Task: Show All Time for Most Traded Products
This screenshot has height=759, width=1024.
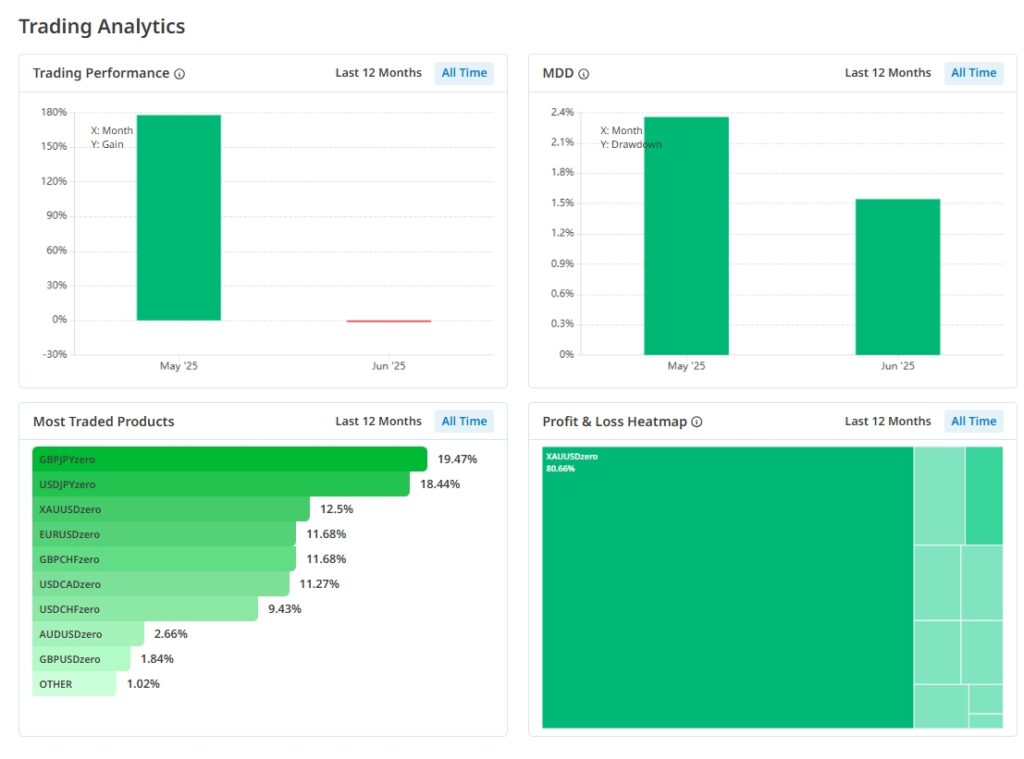Action: click(464, 422)
